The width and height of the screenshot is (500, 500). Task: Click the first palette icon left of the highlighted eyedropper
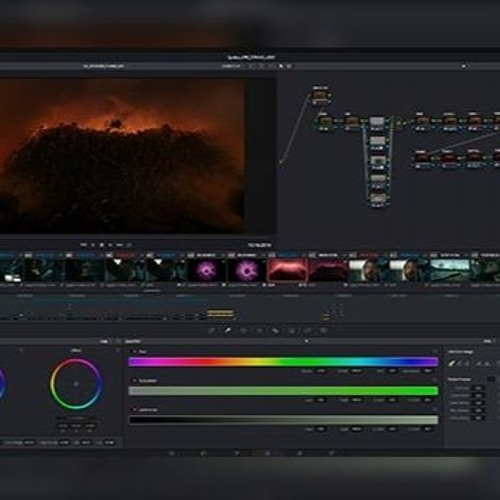point(212,330)
